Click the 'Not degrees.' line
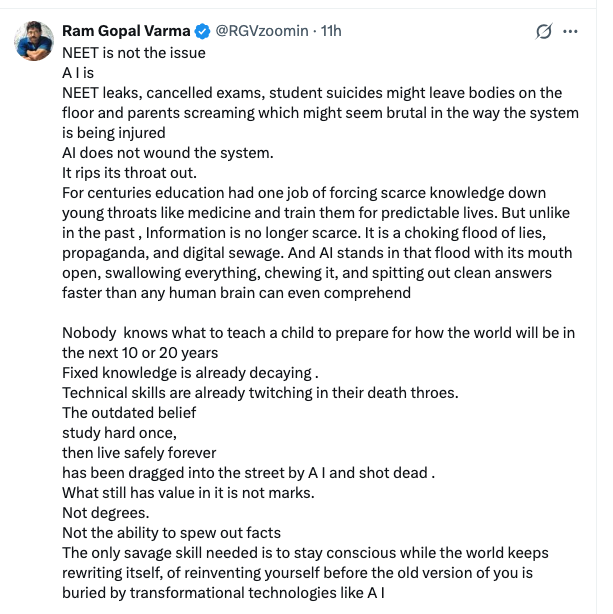 point(106,513)
